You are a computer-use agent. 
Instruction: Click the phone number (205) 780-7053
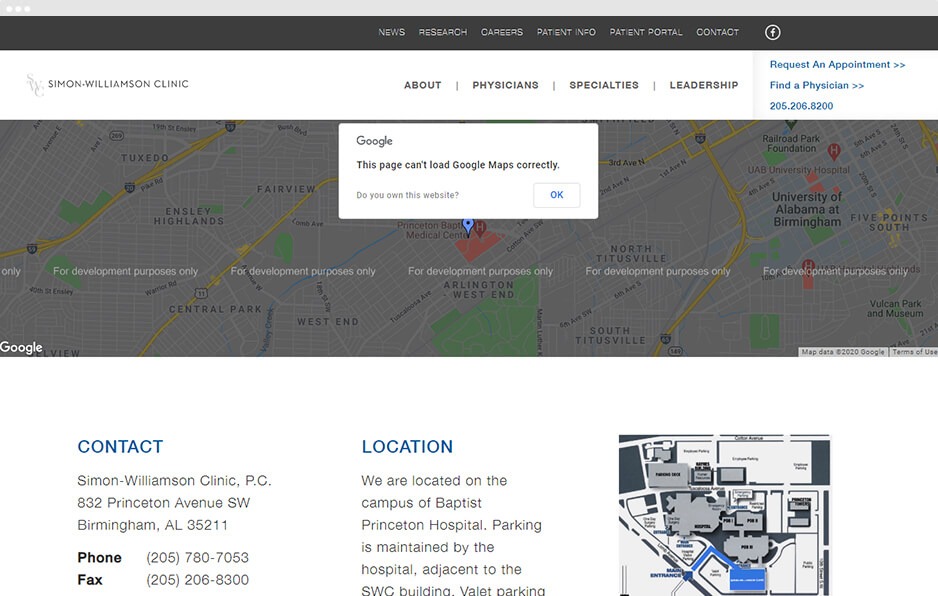(197, 558)
